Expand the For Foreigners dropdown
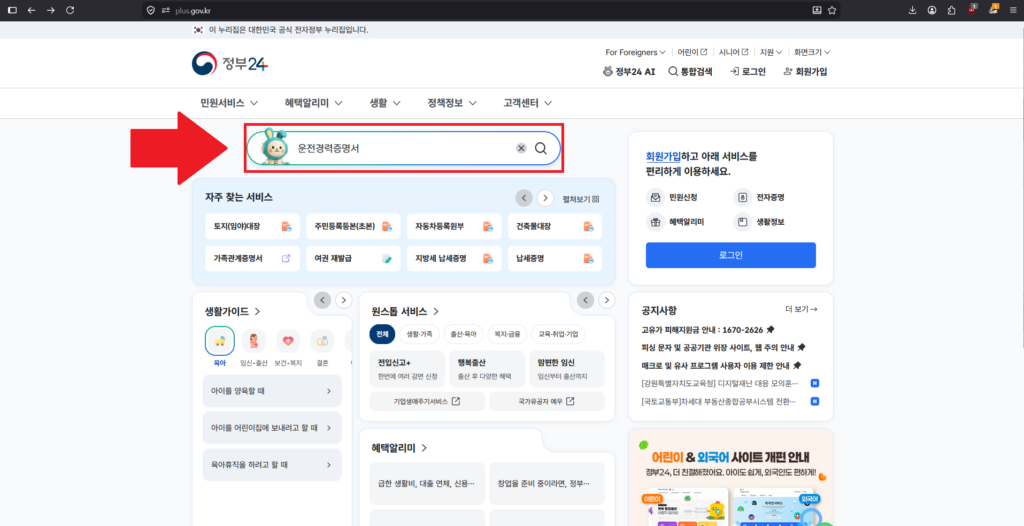Image resolution: width=1024 pixels, height=526 pixels. pyautogui.click(x=635, y=52)
